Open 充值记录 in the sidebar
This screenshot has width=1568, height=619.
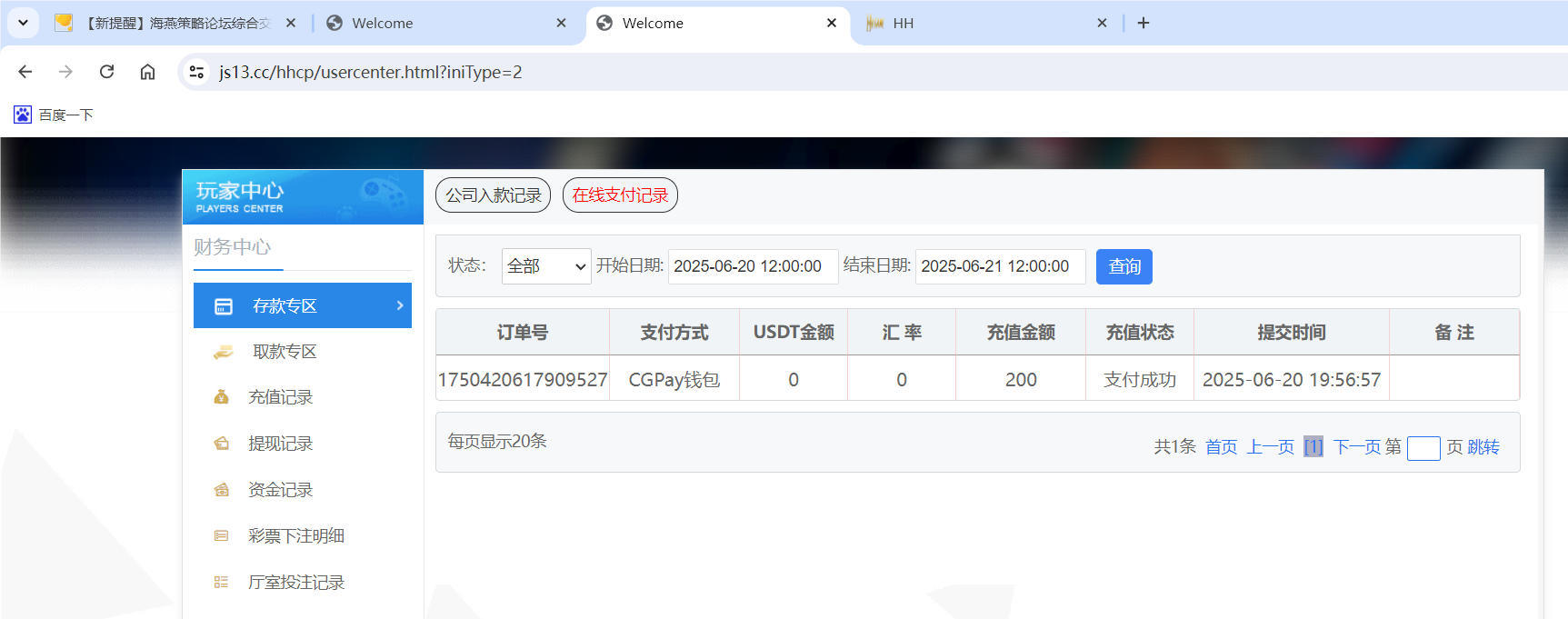tap(280, 397)
